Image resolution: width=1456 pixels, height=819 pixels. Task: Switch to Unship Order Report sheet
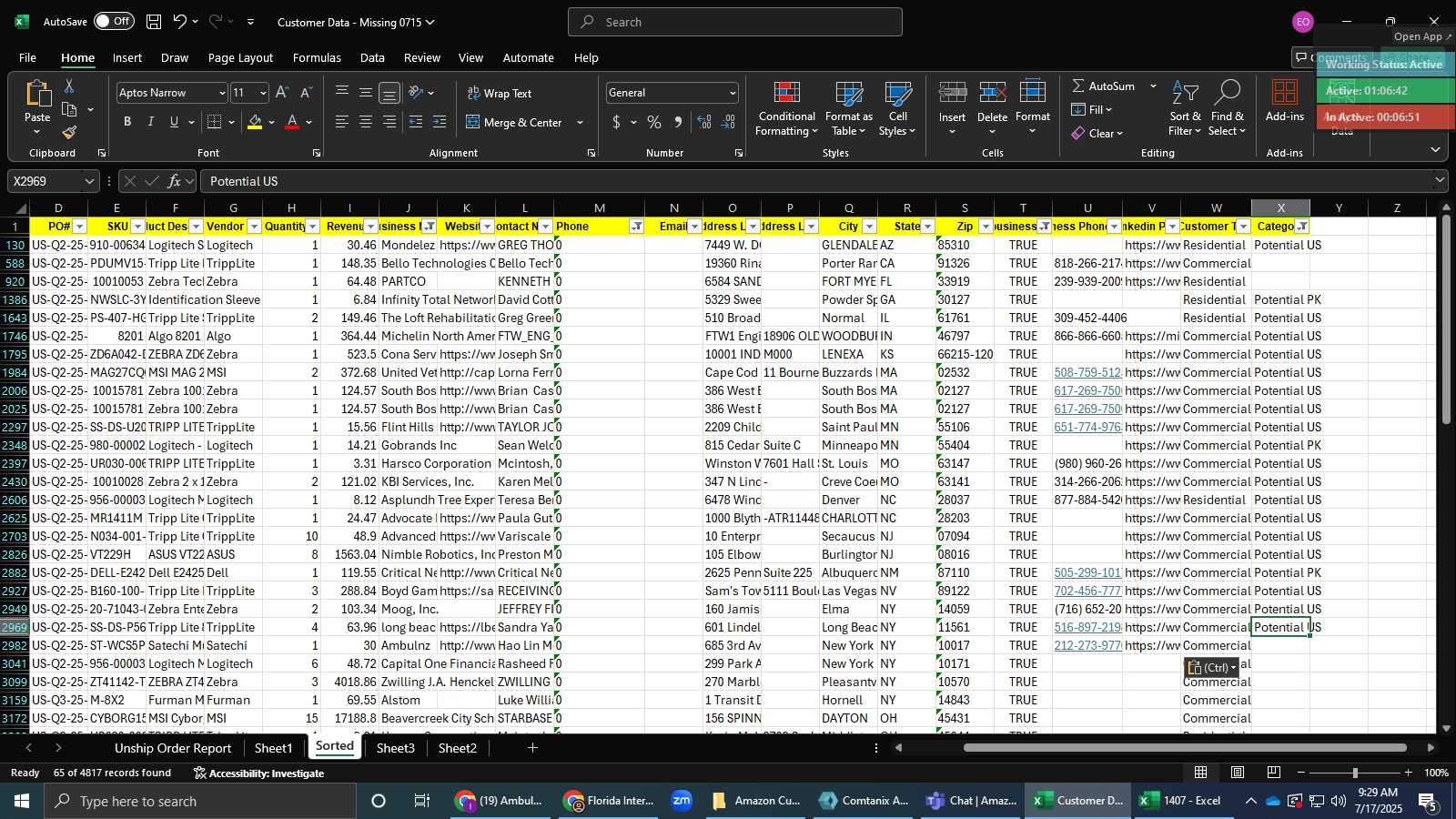click(173, 748)
